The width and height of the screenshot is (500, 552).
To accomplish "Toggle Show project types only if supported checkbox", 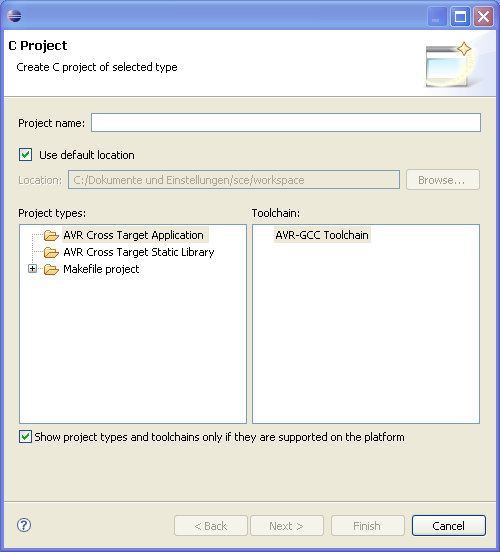I will (x=25, y=437).
